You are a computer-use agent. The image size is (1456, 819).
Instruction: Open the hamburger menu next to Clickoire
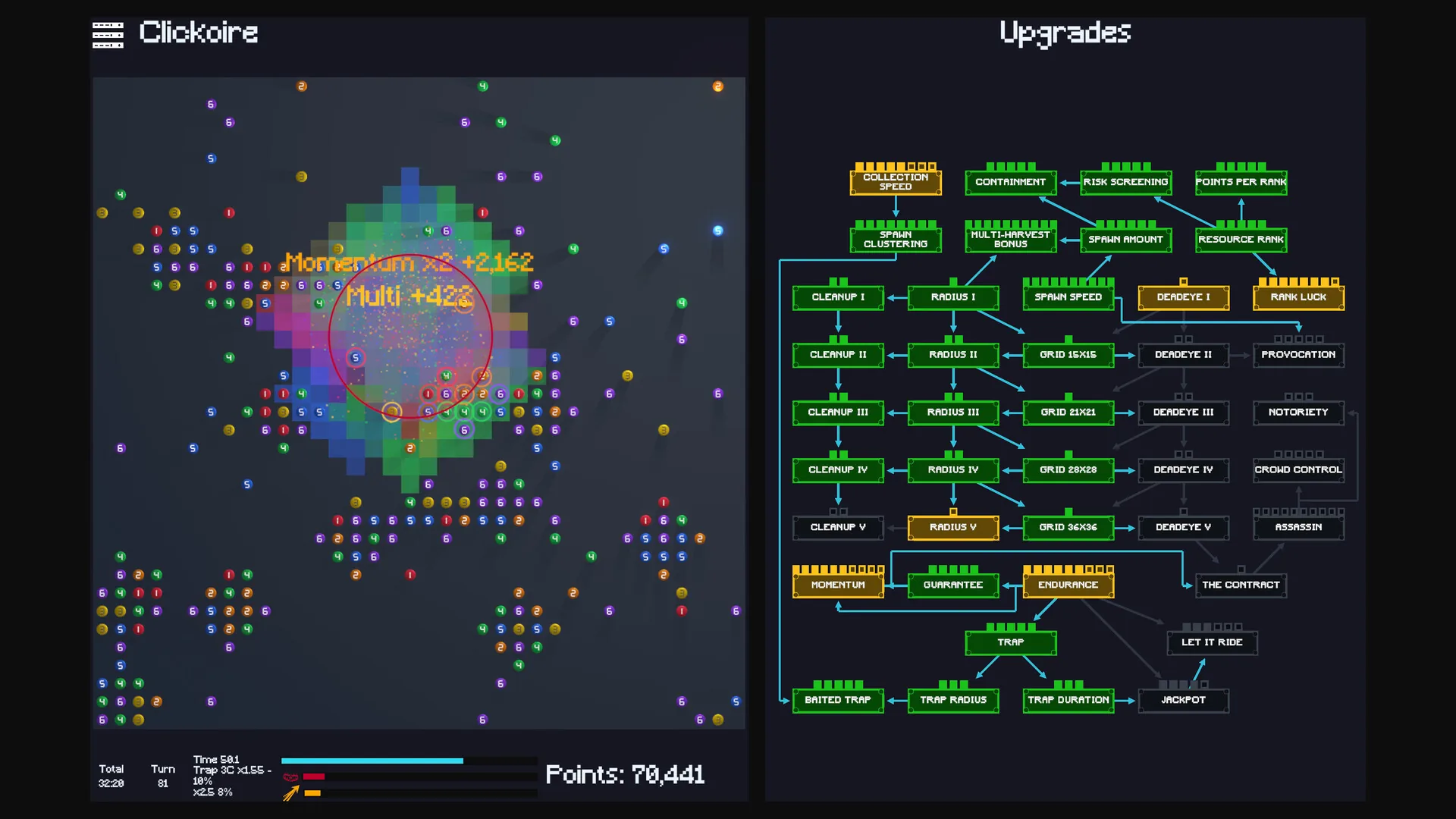pos(108,35)
